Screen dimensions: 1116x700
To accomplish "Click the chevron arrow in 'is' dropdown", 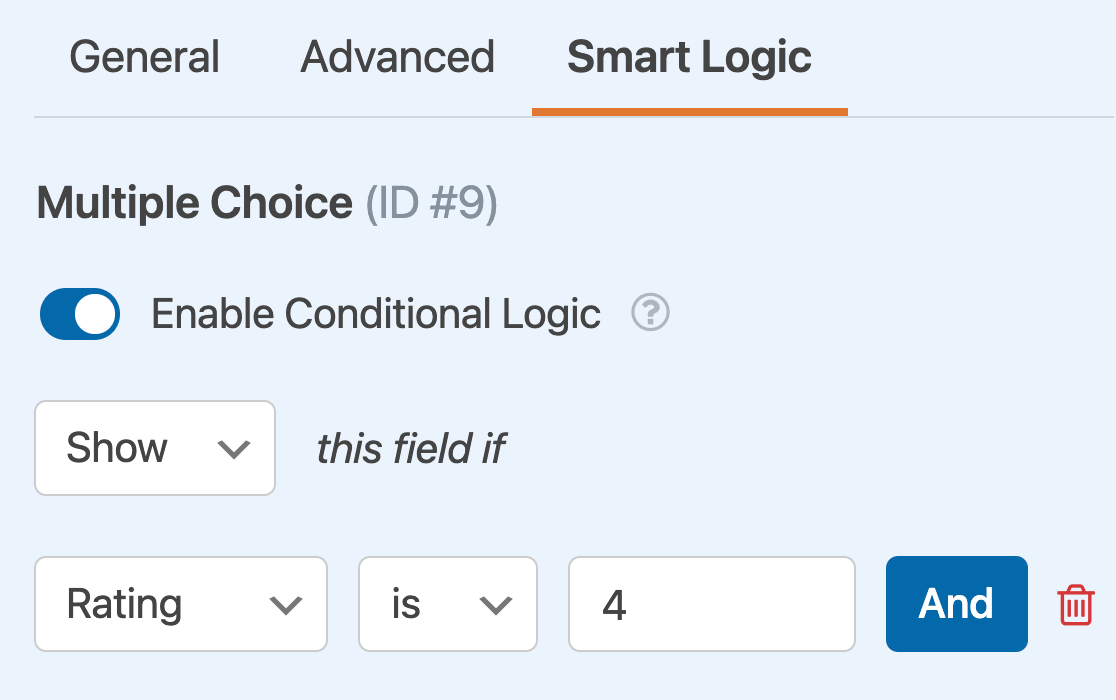I will 495,605.
